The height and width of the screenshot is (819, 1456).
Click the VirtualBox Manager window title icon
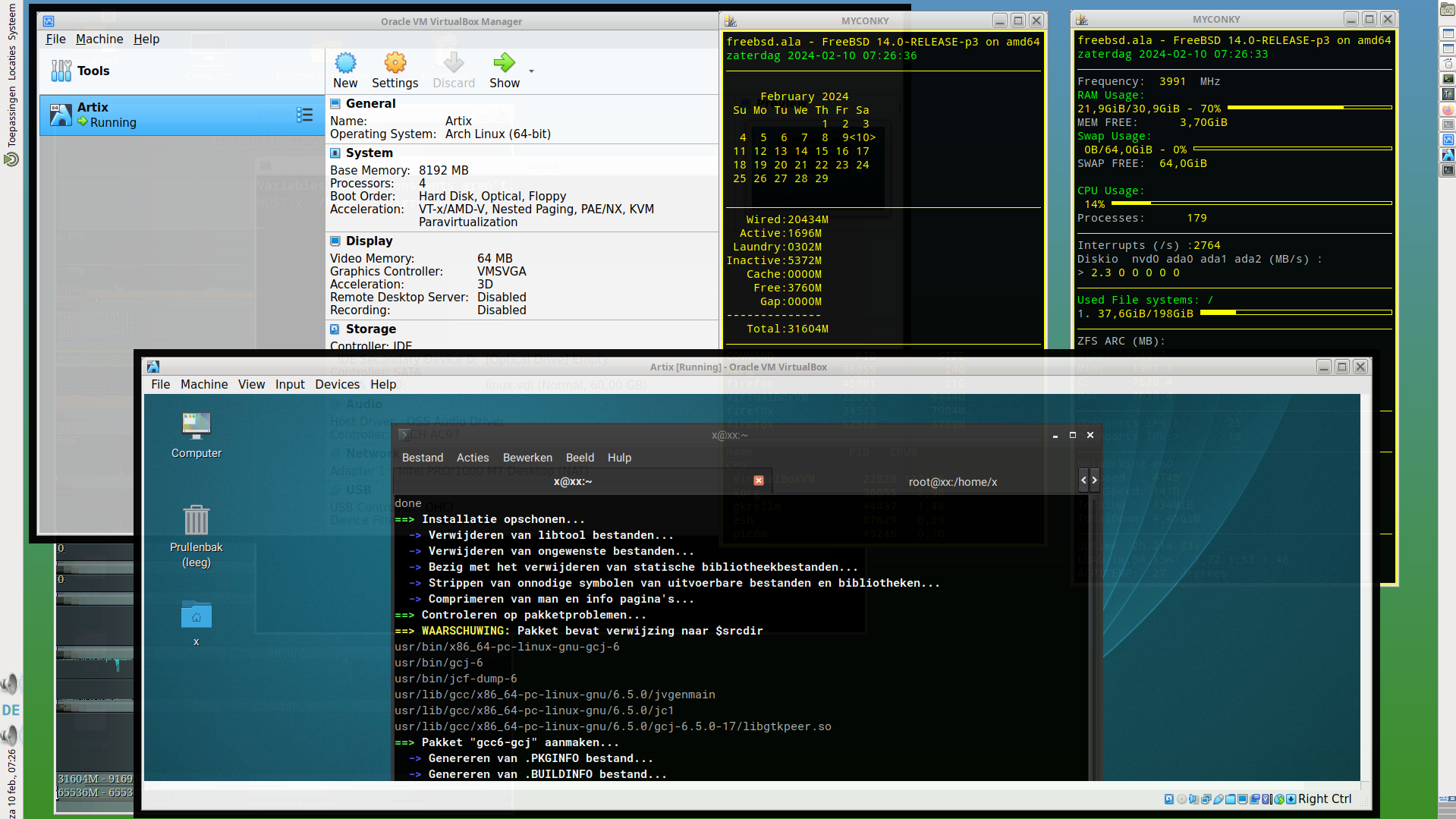pyautogui.click(x=49, y=21)
